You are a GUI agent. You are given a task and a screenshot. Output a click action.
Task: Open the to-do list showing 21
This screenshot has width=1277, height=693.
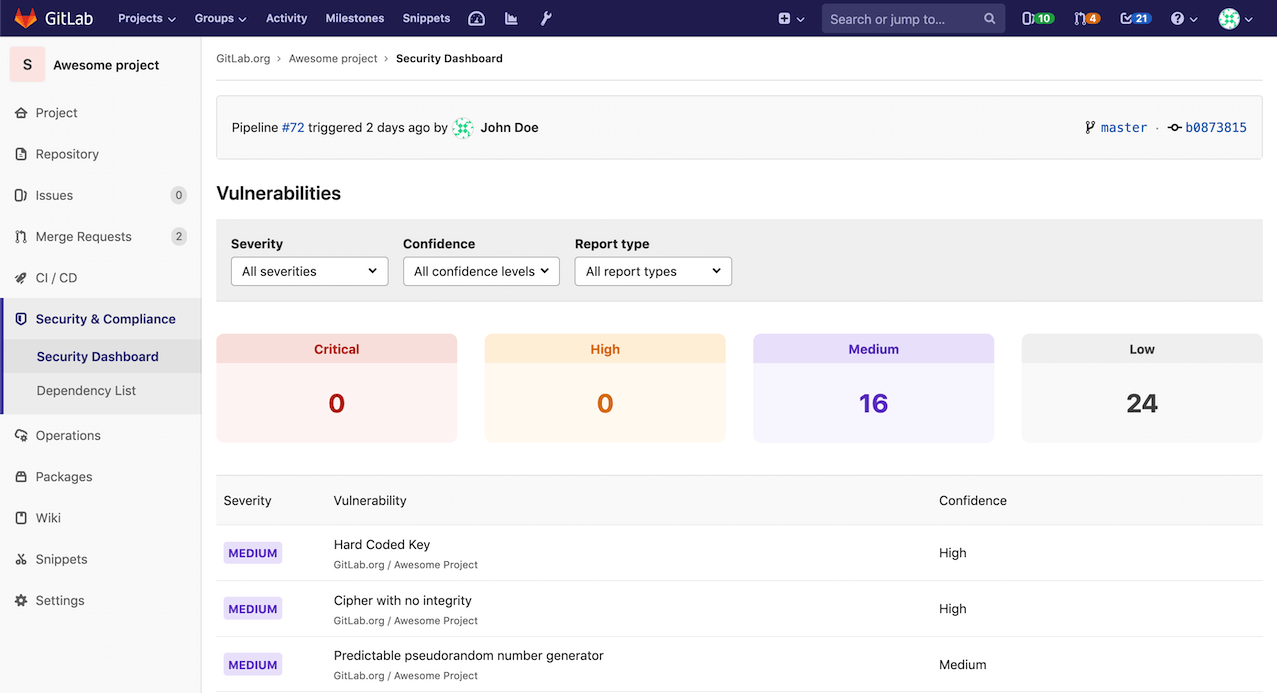tap(1135, 18)
